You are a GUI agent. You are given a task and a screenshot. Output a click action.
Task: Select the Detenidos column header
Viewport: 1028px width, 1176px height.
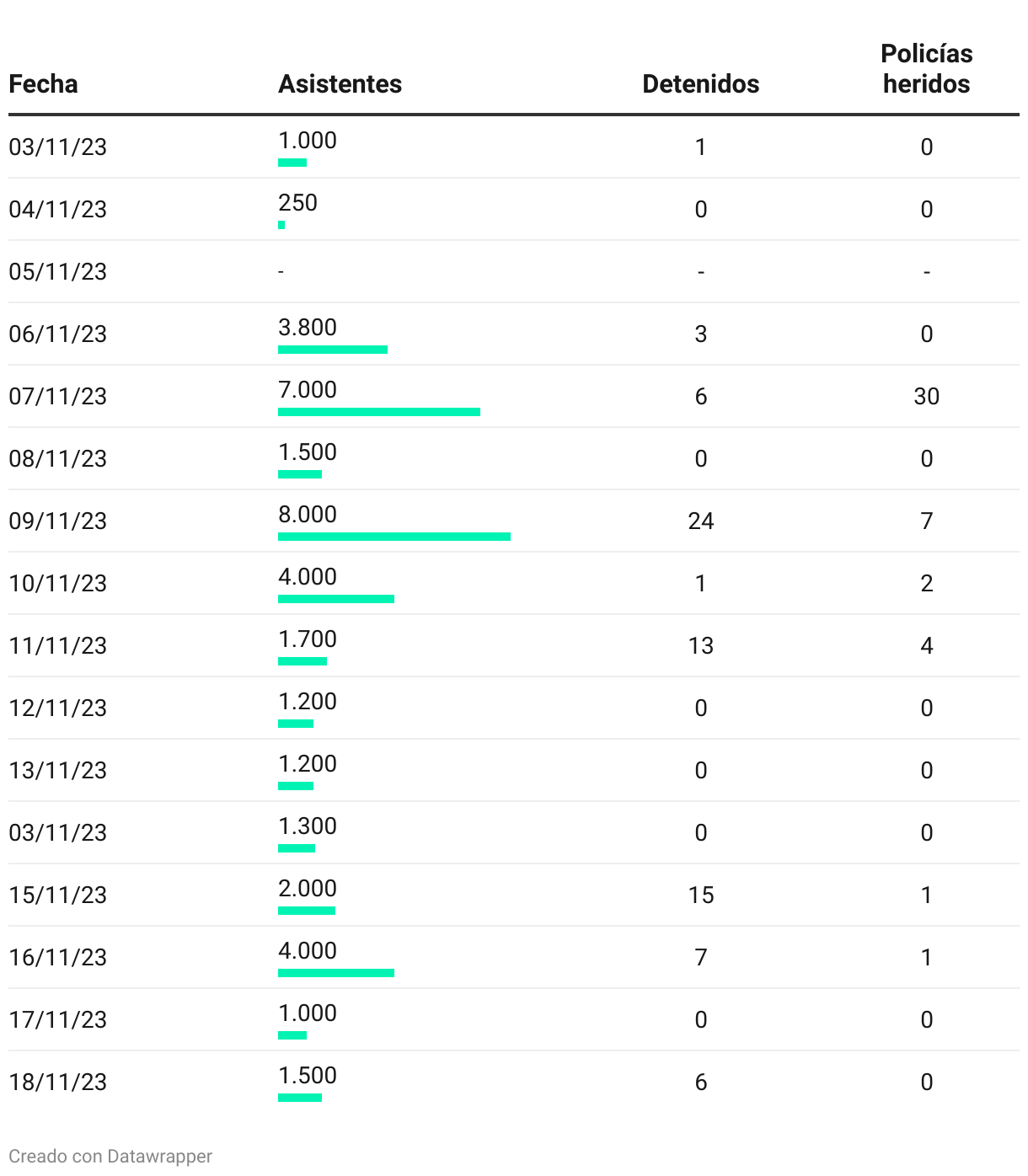pos(700,84)
